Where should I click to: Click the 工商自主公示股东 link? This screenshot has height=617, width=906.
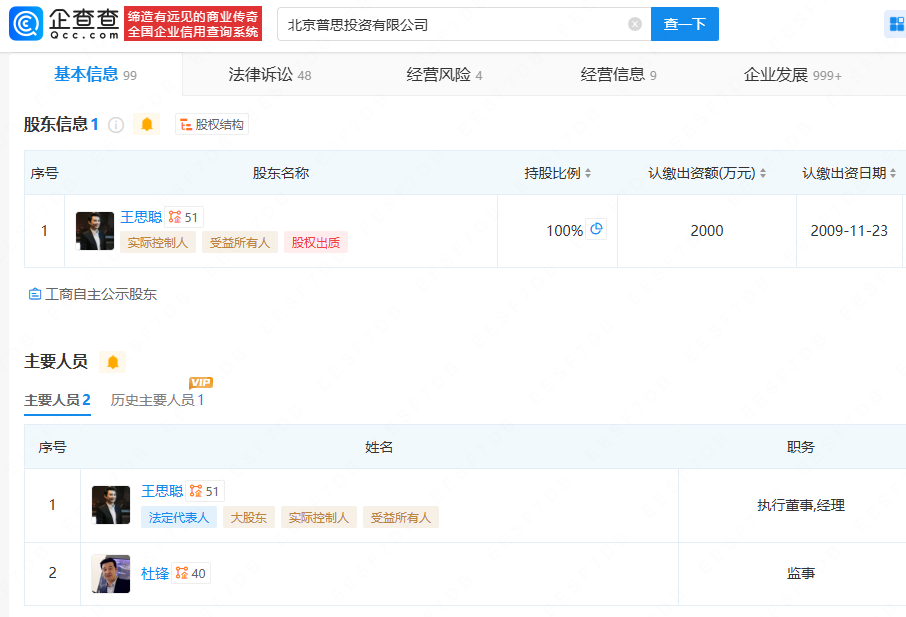[92, 294]
